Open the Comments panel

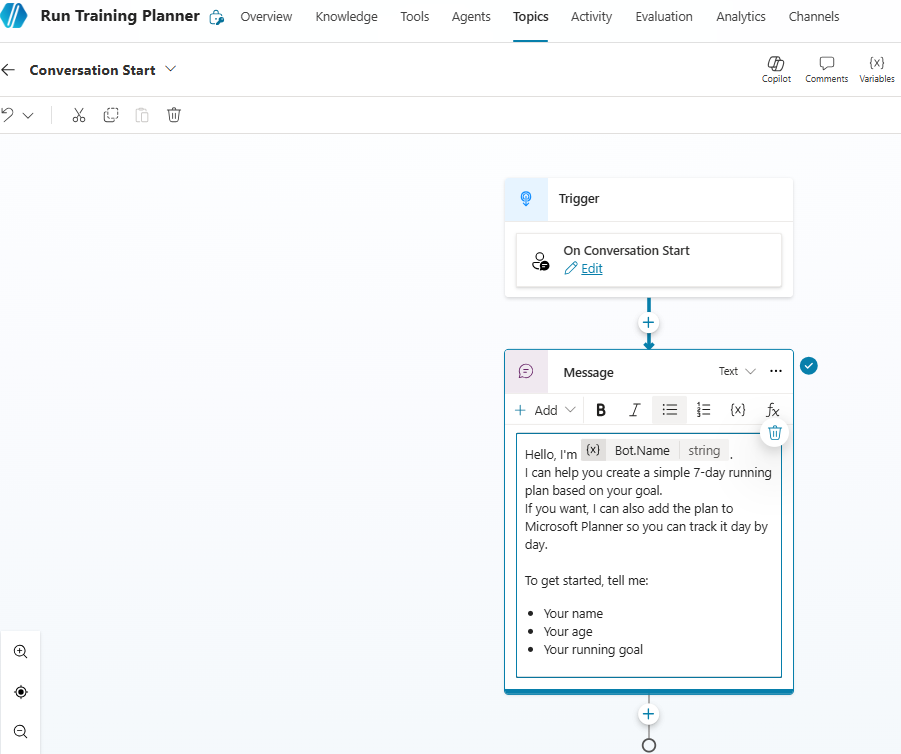point(826,69)
